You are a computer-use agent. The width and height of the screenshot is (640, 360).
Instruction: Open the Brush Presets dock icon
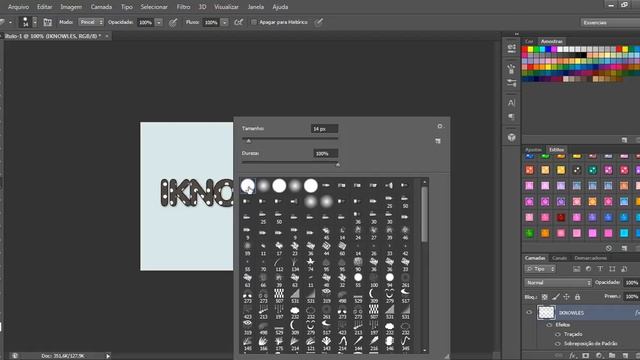tap(511, 83)
